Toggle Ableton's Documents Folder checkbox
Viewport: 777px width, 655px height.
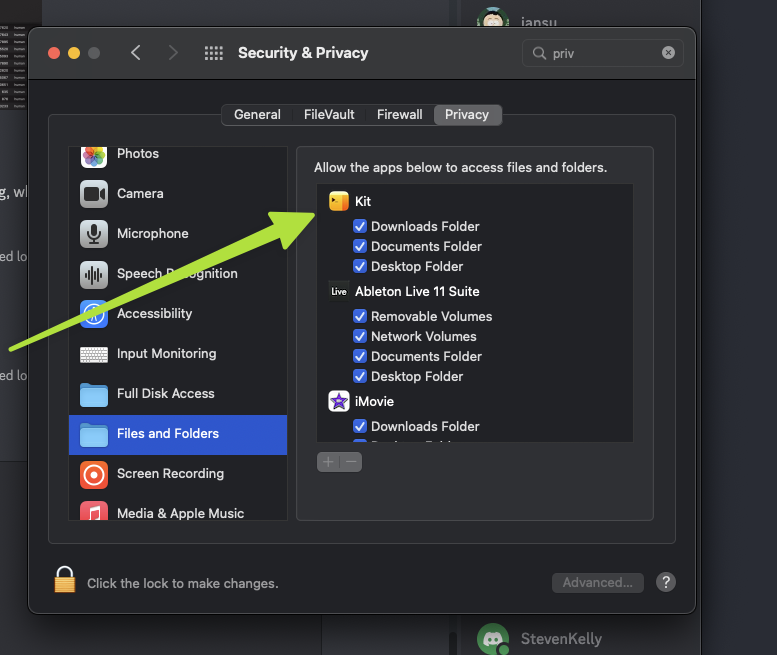coord(360,356)
